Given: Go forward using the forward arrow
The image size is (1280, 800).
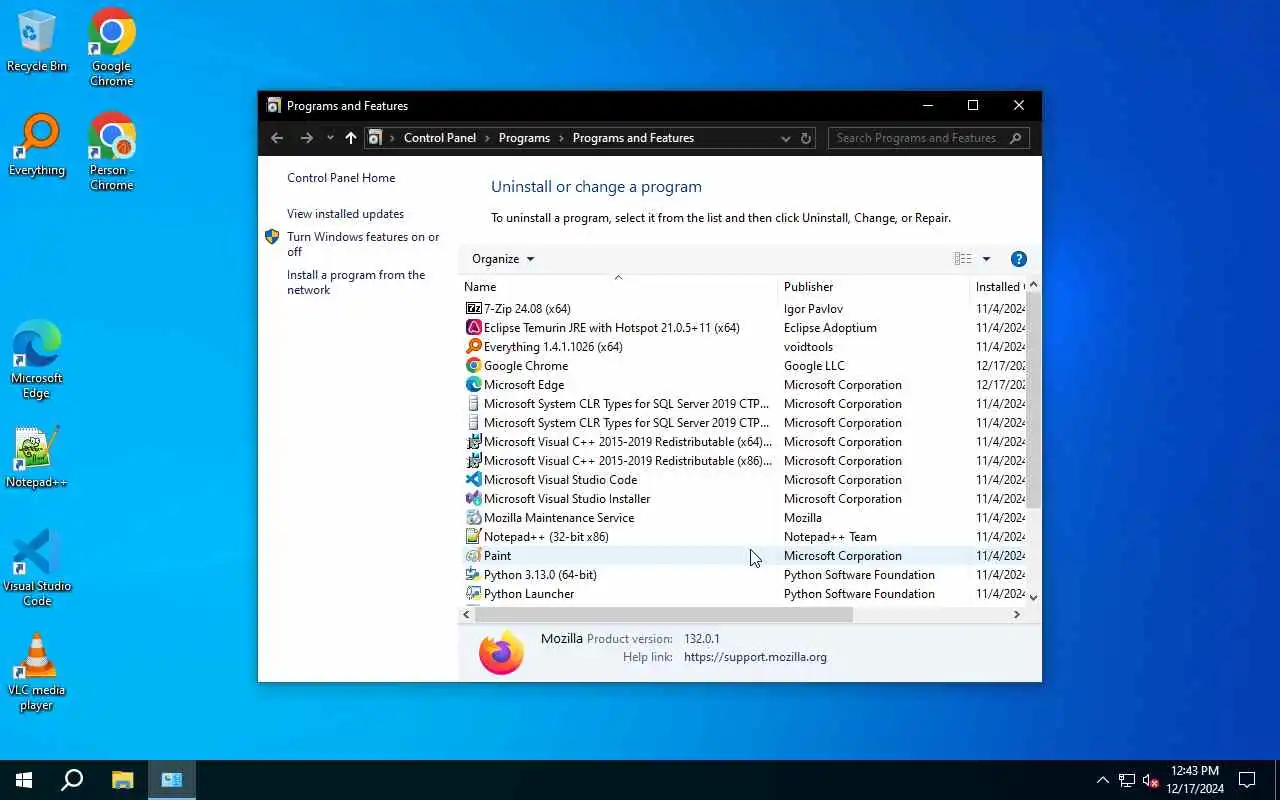Looking at the screenshot, I should pos(307,138).
